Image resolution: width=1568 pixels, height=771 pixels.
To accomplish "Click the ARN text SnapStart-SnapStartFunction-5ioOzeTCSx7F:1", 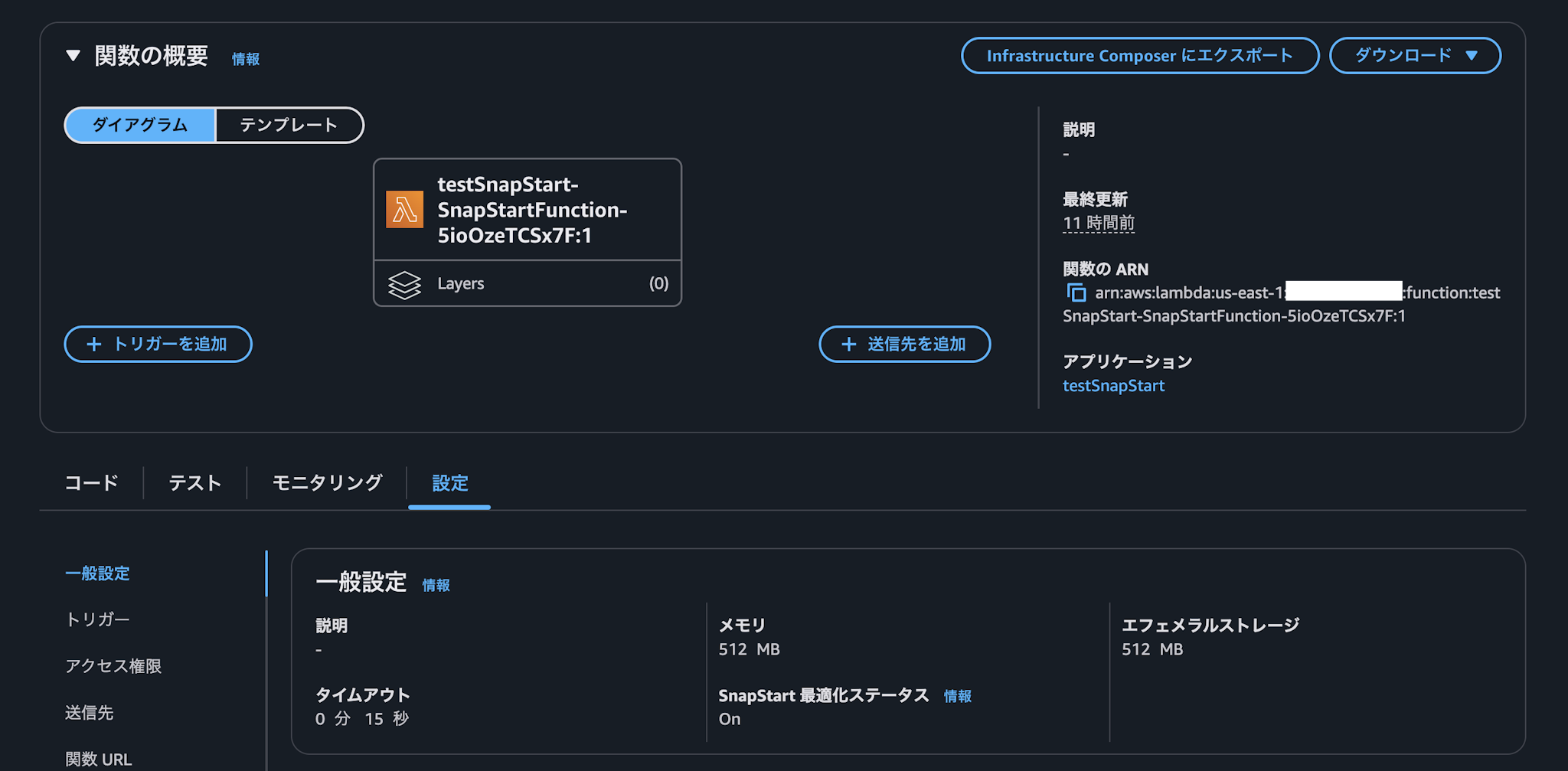I will [x=1234, y=316].
